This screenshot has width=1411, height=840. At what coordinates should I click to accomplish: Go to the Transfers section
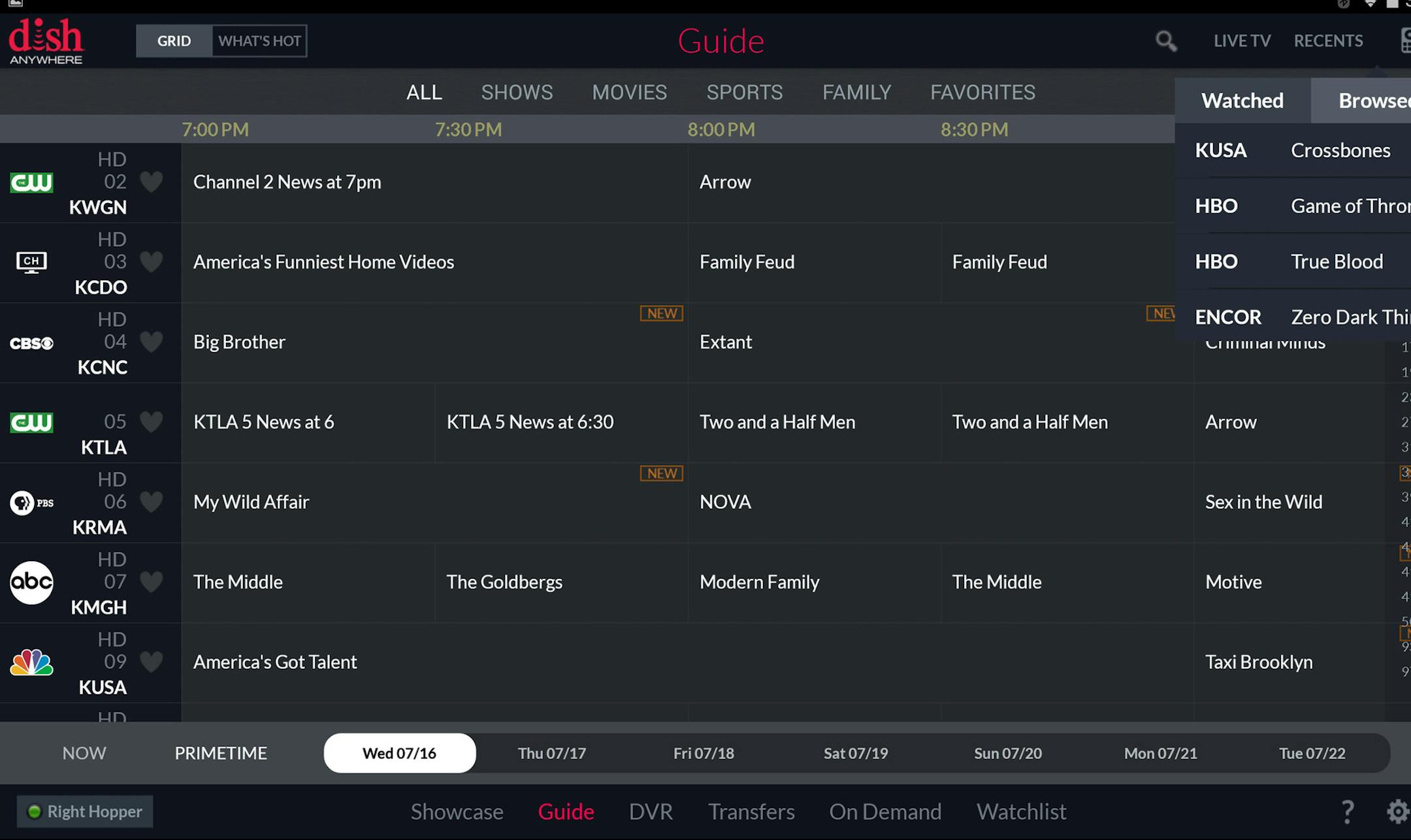(751, 811)
